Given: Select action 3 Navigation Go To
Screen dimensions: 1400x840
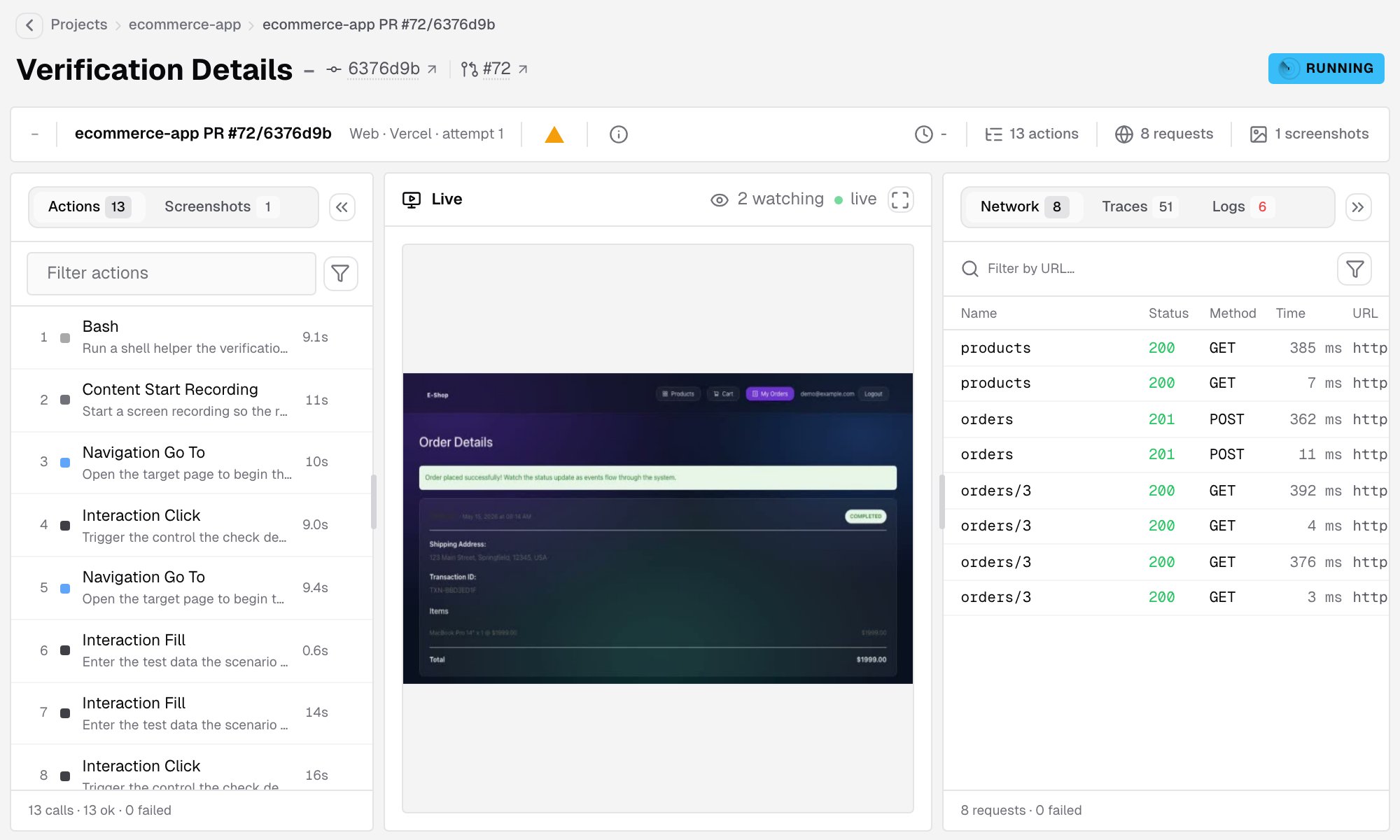Looking at the screenshot, I should point(192,462).
